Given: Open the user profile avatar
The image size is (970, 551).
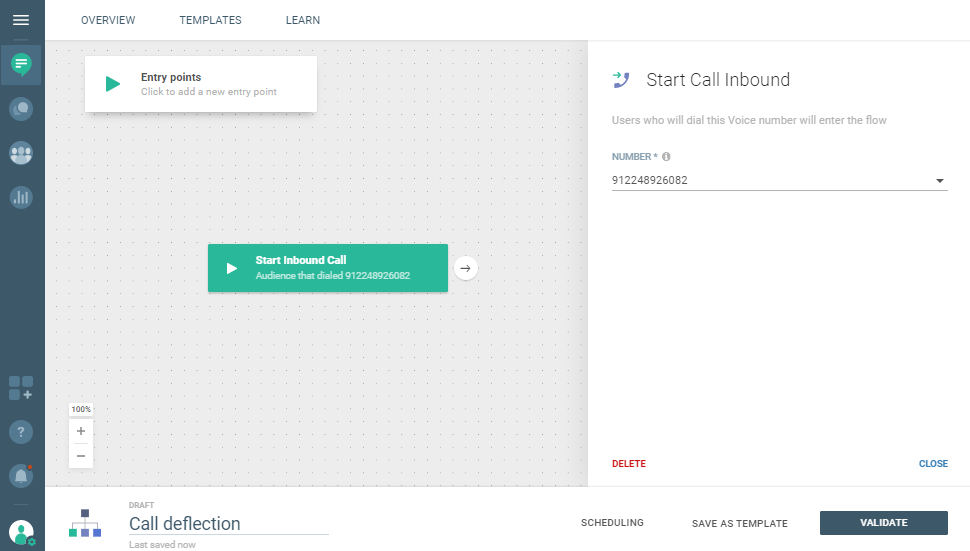Looking at the screenshot, I should coord(21,533).
